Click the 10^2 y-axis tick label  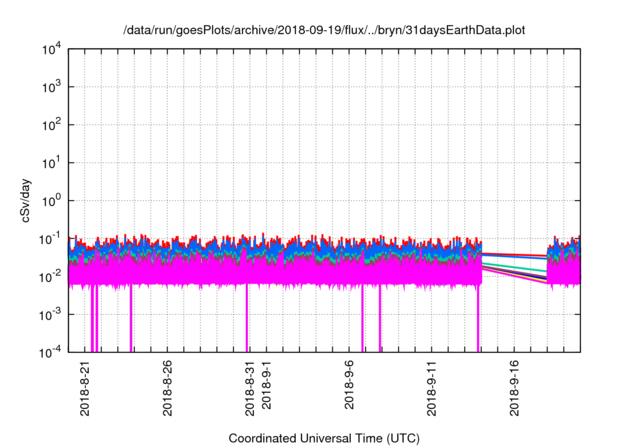[51, 125]
